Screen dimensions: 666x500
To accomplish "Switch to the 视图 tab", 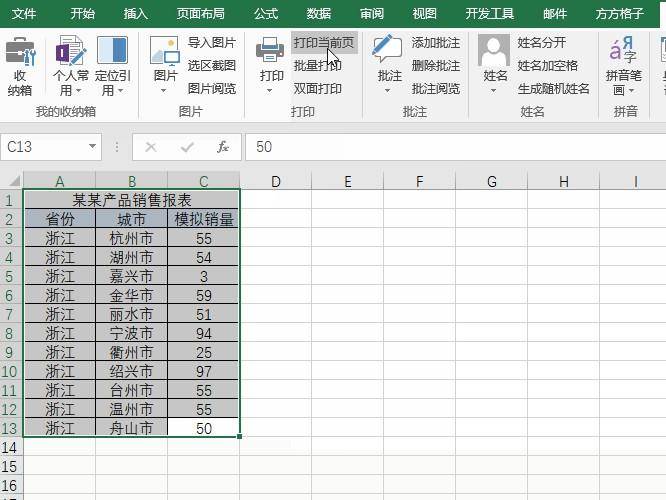I will pyautogui.click(x=424, y=14).
